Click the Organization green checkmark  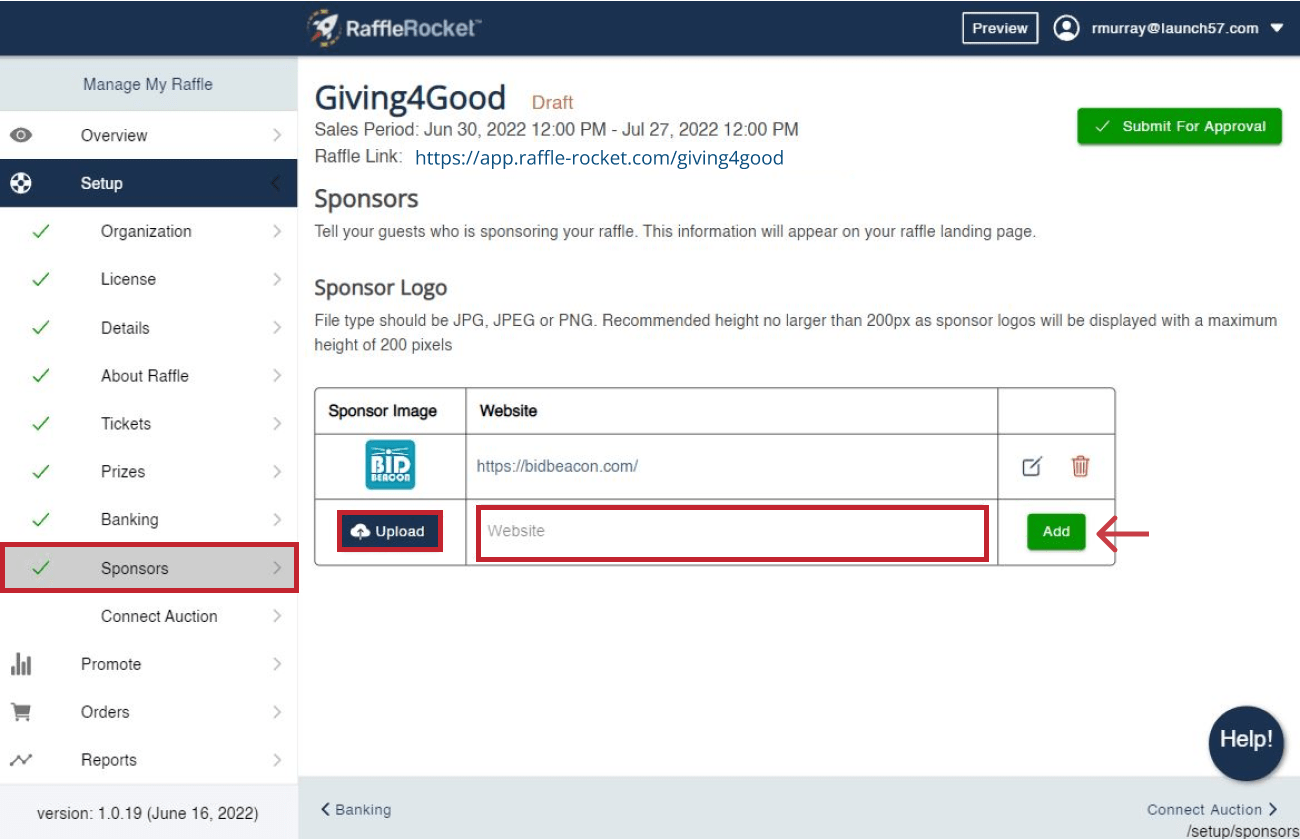(x=41, y=231)
